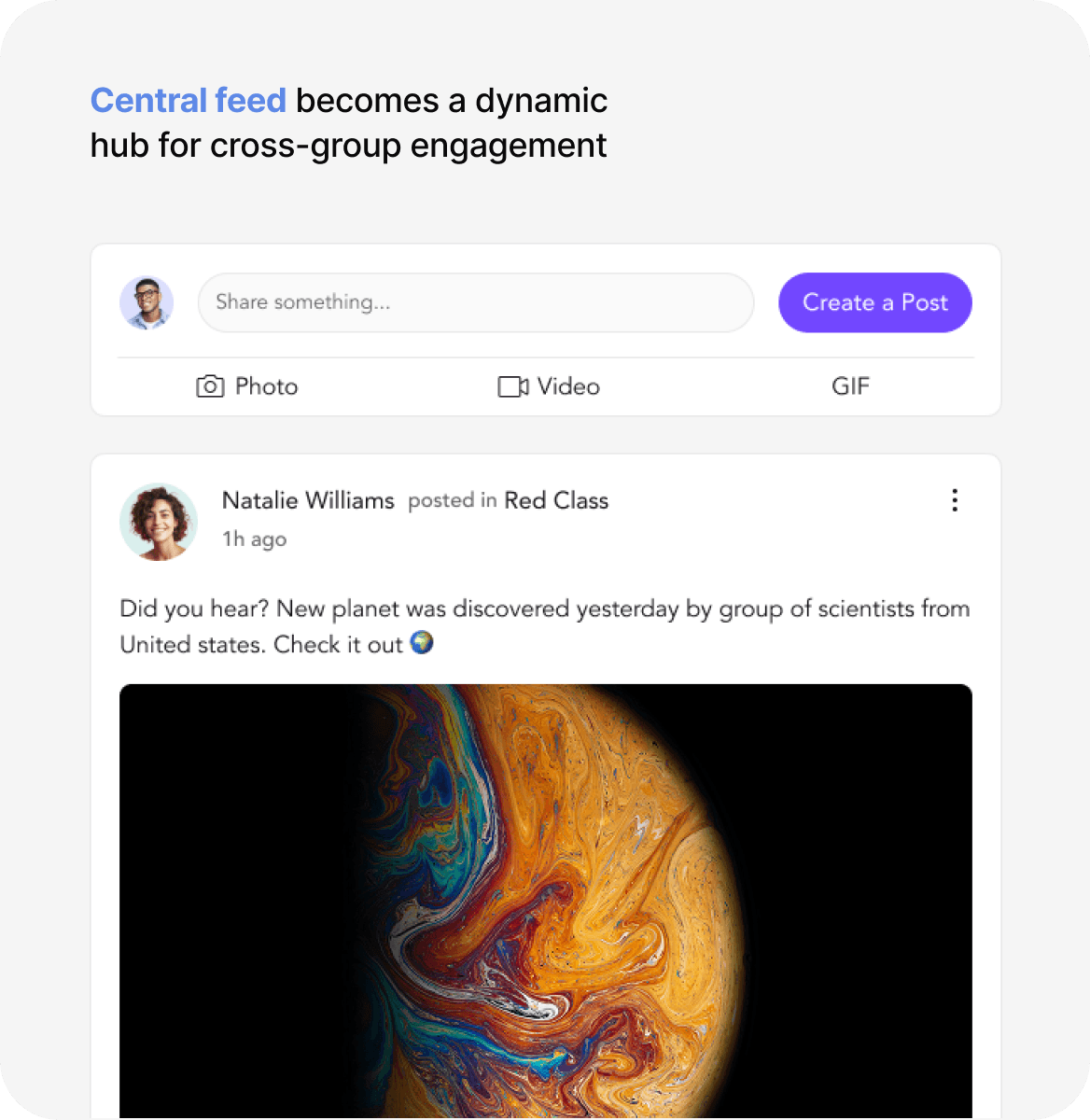Image resolution: width=1090 pixels, height=1120 pixels.
Task: Open the Red Class group link
Action: point(556,500)
